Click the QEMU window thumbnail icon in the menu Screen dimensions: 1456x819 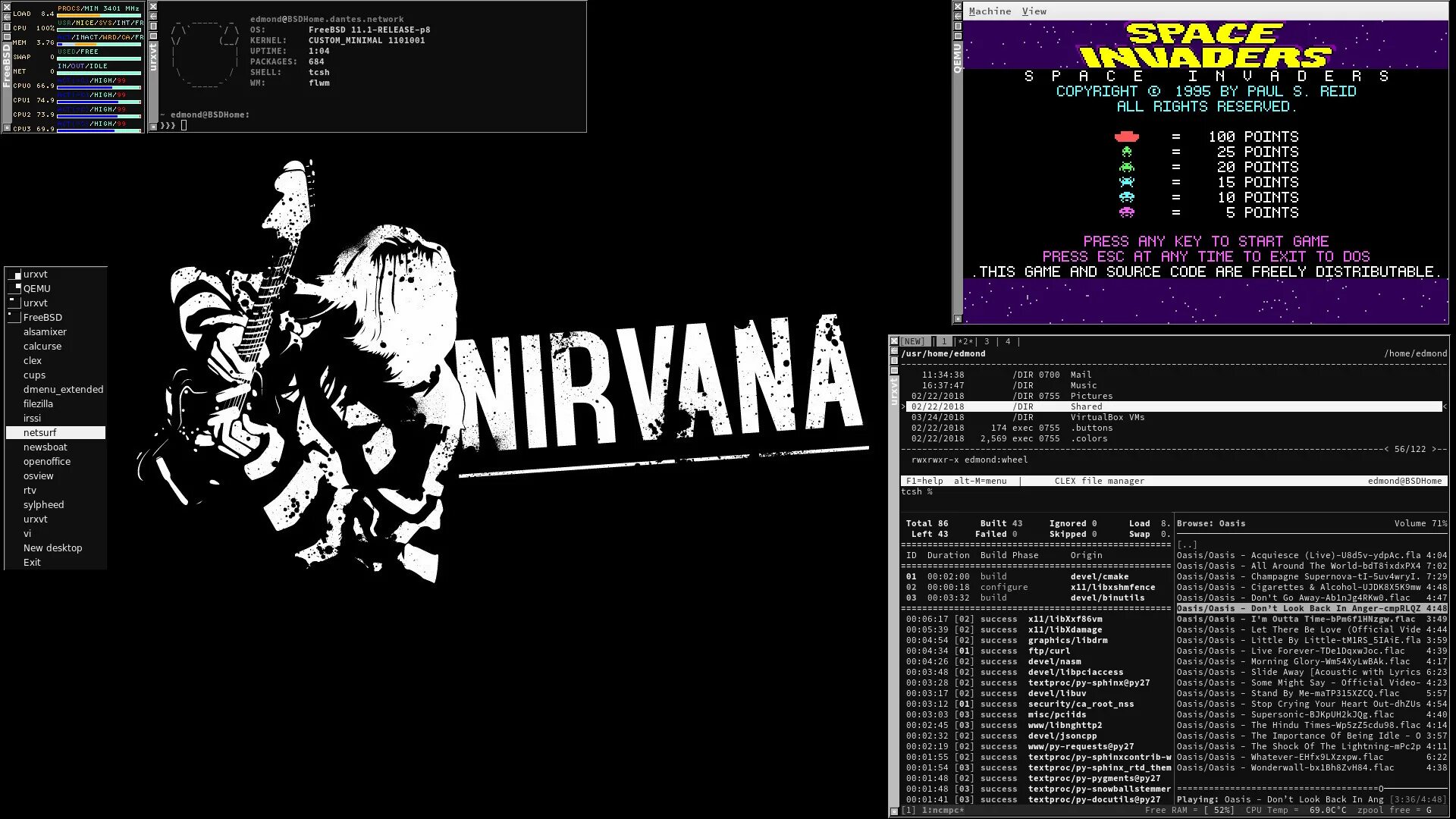(14, 289)
